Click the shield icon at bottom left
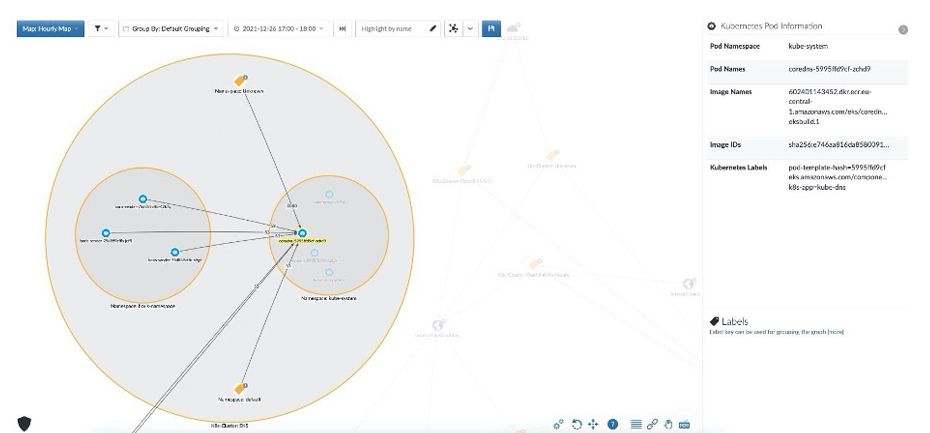The image size is (930, 433). (24, 423)
